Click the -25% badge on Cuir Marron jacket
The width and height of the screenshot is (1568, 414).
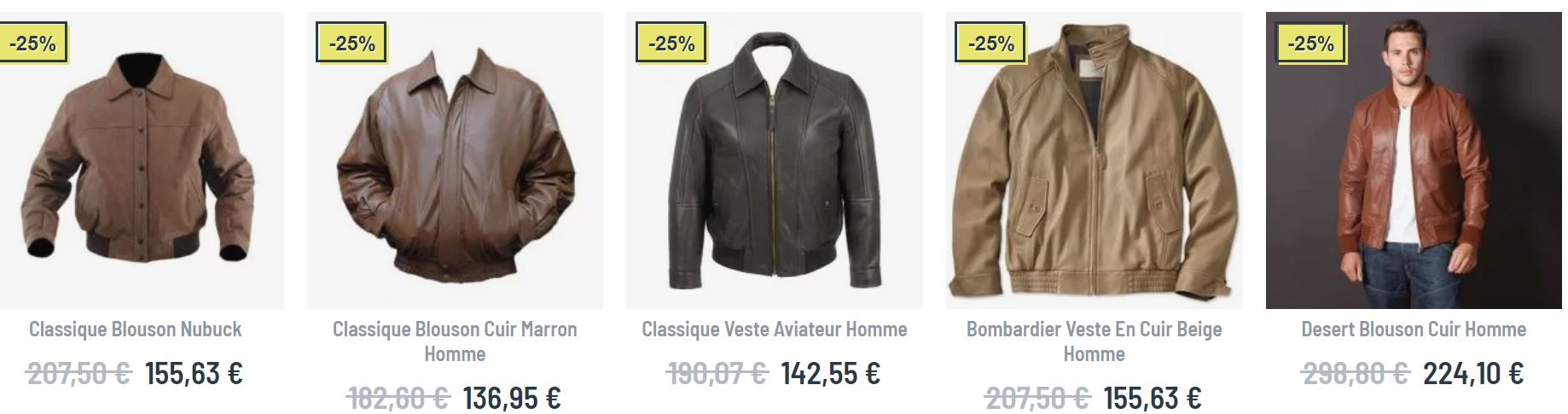(351, 43)
